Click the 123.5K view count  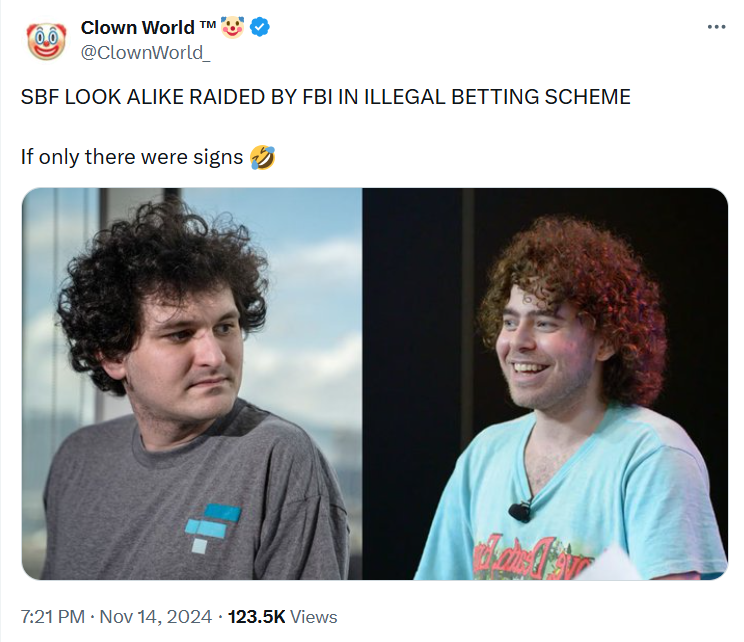(x=256, y=617)
